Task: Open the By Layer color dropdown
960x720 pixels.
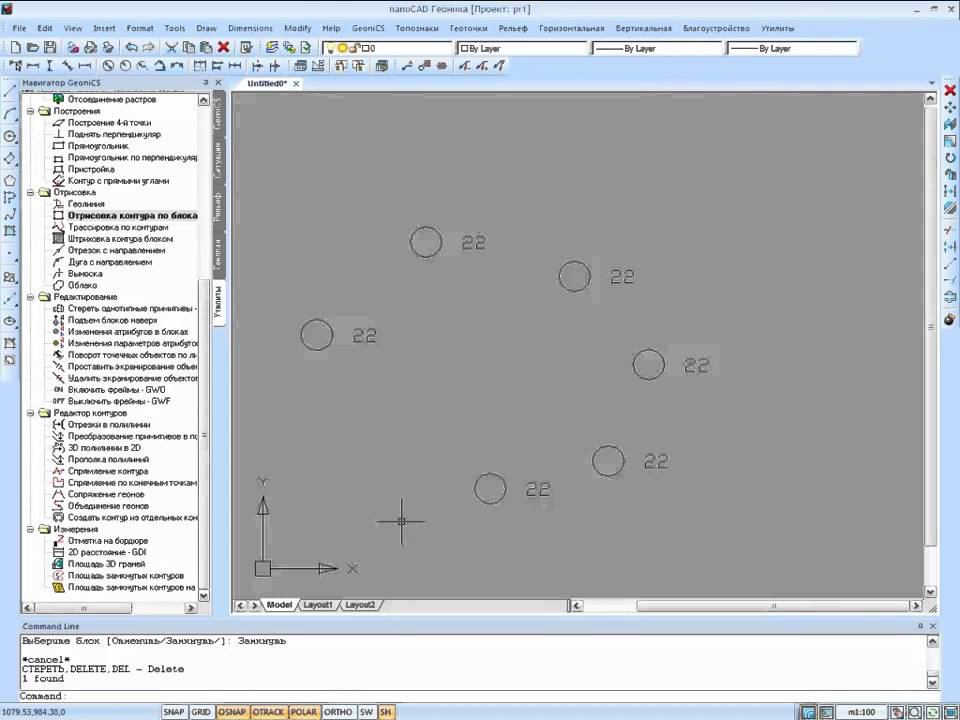Action: click(x=522, y=48)
